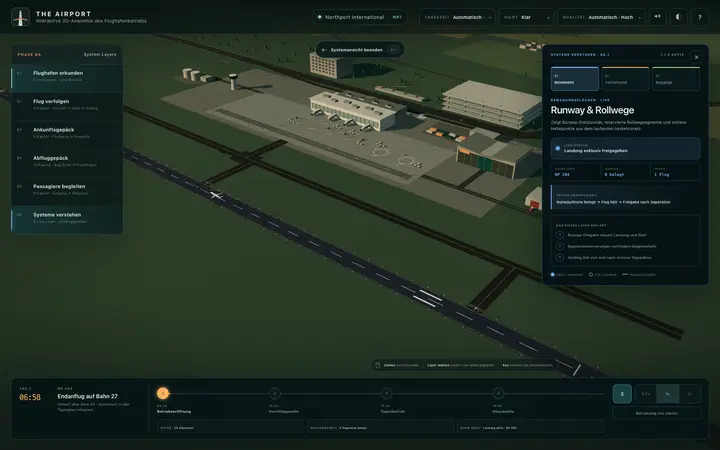This screenshot has height=450, width=720.
Task: Click the Landung exklusiv freigegeben status
Action: (x=596, y=151)
